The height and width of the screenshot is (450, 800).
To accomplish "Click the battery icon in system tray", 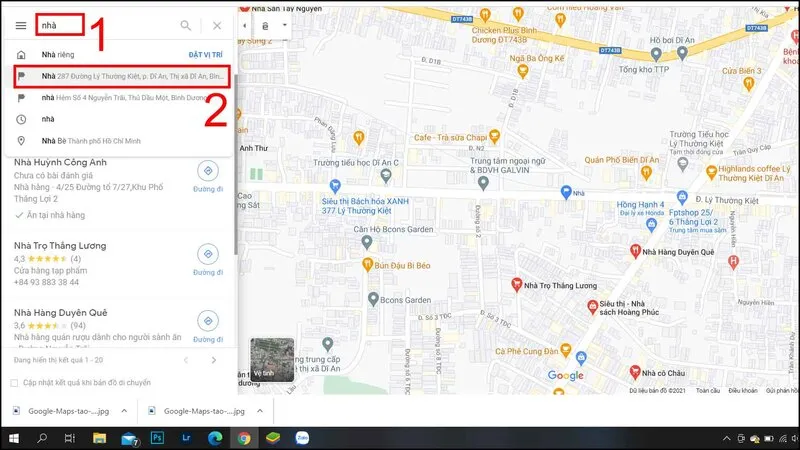I will (x=769, y=439).
